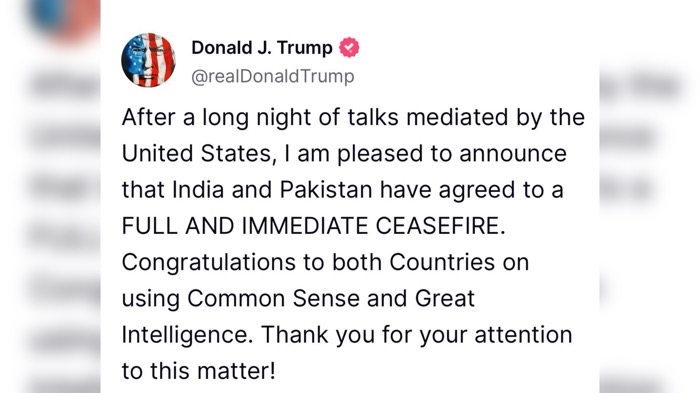The height and width of the screenshot is (393, 700).
Task: Click the word "India" in the post
Action: [198, 189]
